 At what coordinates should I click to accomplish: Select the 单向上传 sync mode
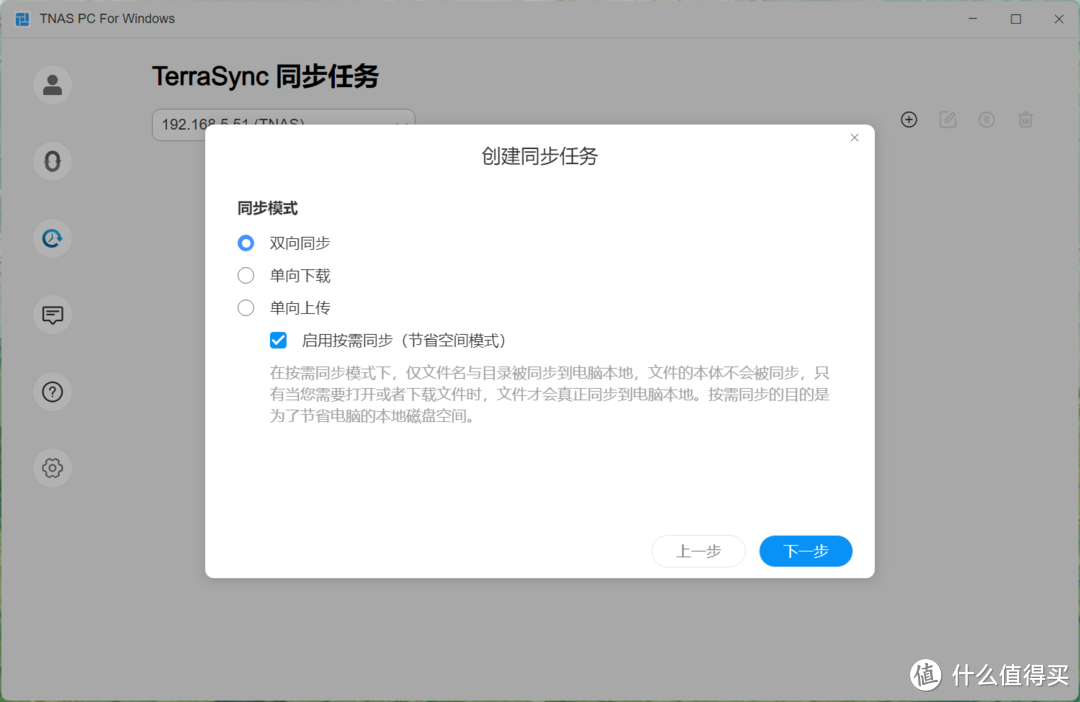245,307
